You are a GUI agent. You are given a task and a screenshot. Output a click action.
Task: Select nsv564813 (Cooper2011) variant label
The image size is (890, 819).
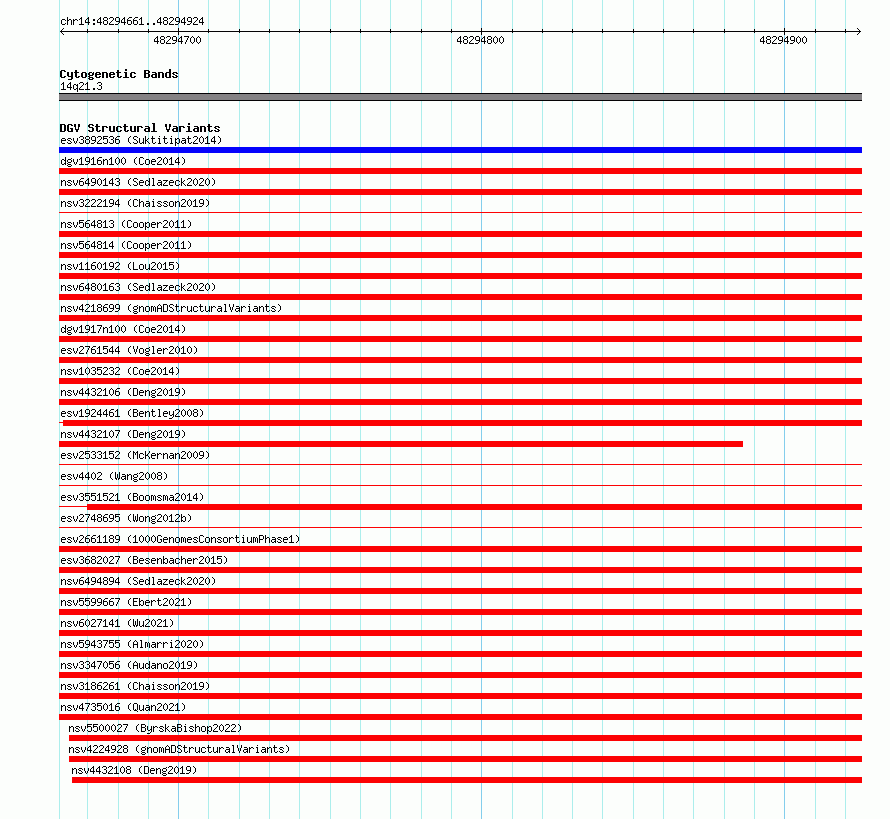(126, 224)
